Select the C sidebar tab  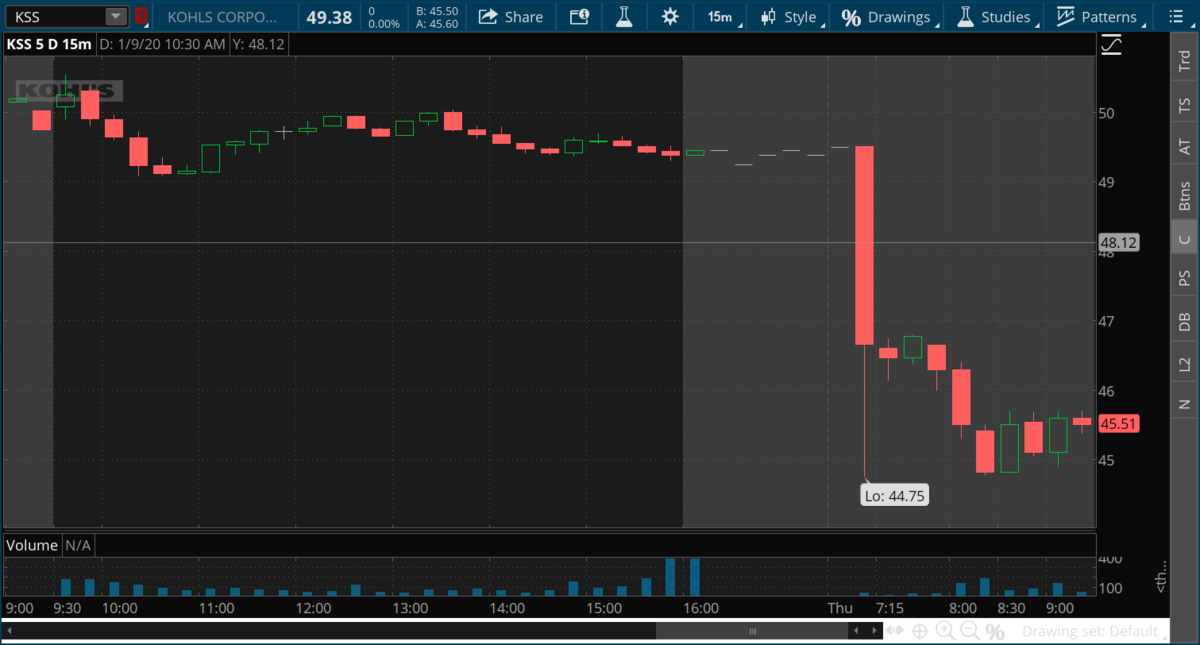click(x=1185, y=239)
